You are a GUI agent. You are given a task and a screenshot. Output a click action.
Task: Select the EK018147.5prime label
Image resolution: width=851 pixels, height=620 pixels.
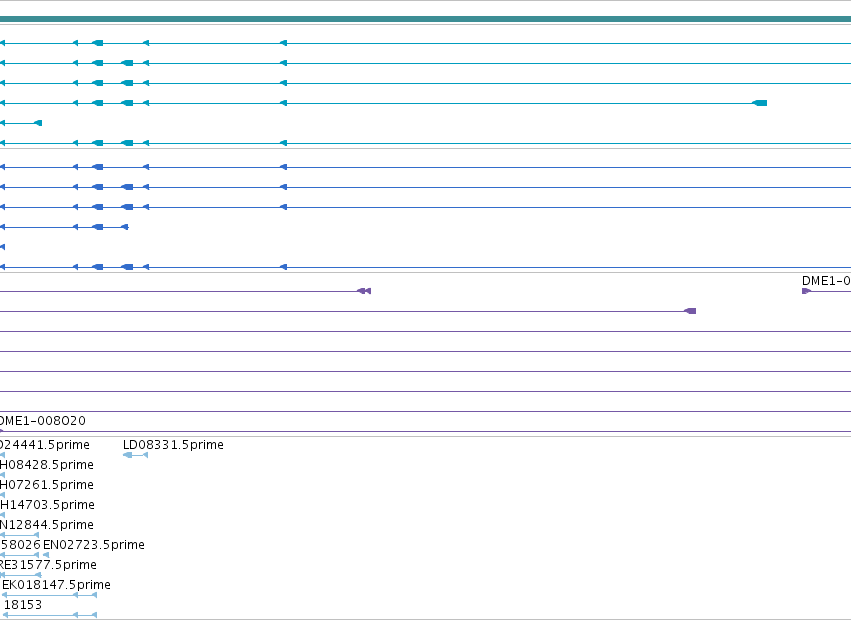point(56,585)
